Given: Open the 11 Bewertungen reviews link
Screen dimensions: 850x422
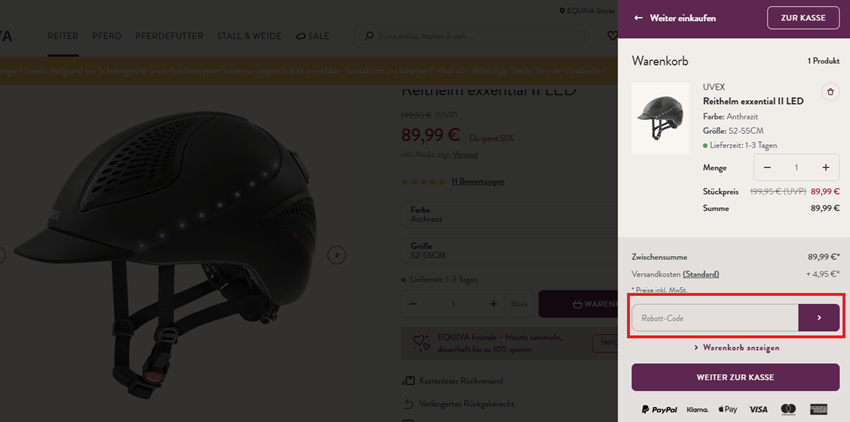Looking at the screenshot, I should coord(477,182).
